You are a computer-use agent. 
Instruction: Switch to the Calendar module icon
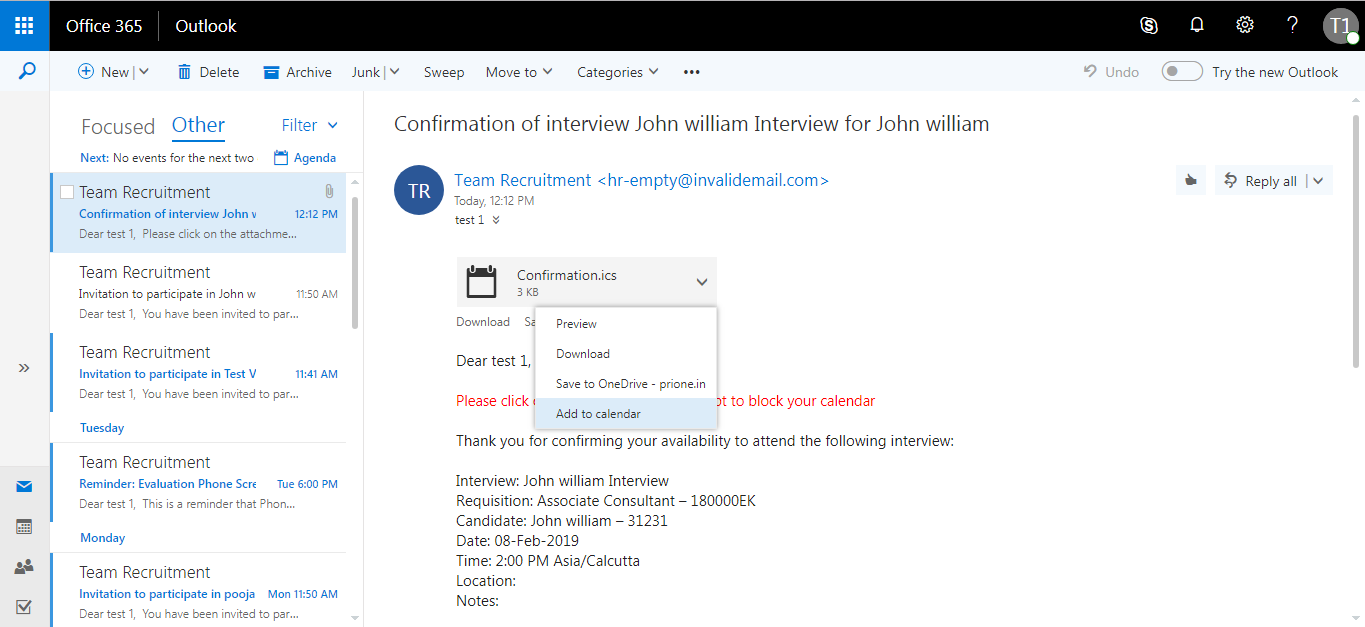coord(24,527)
